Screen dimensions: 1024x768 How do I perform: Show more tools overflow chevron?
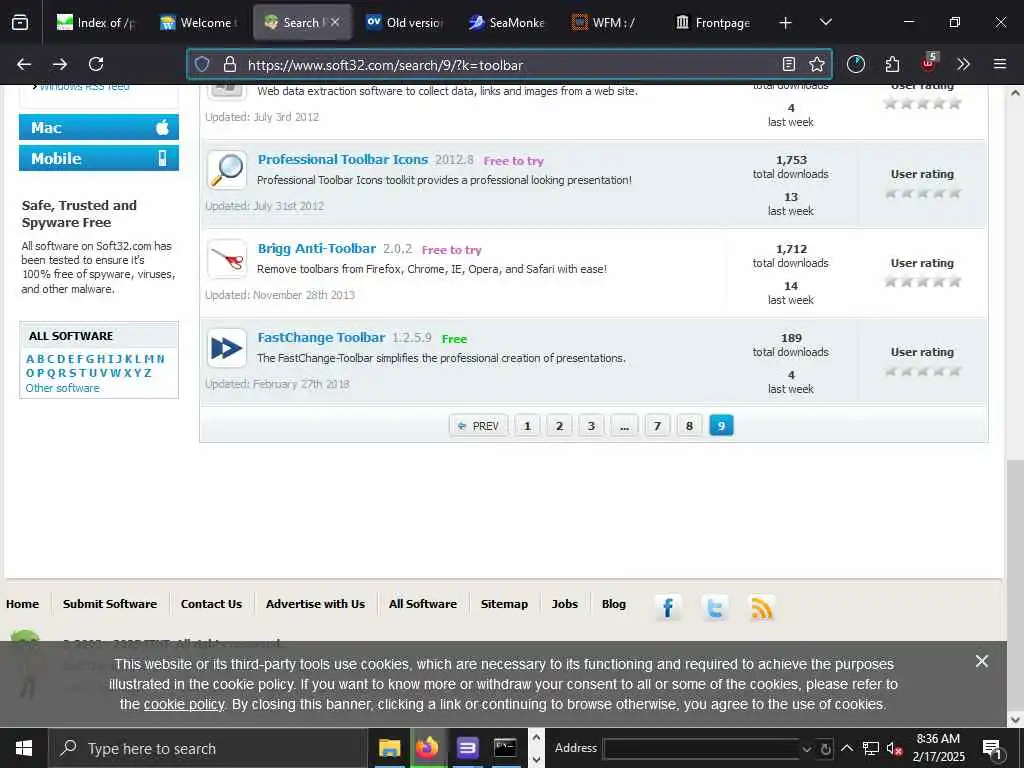963,64
